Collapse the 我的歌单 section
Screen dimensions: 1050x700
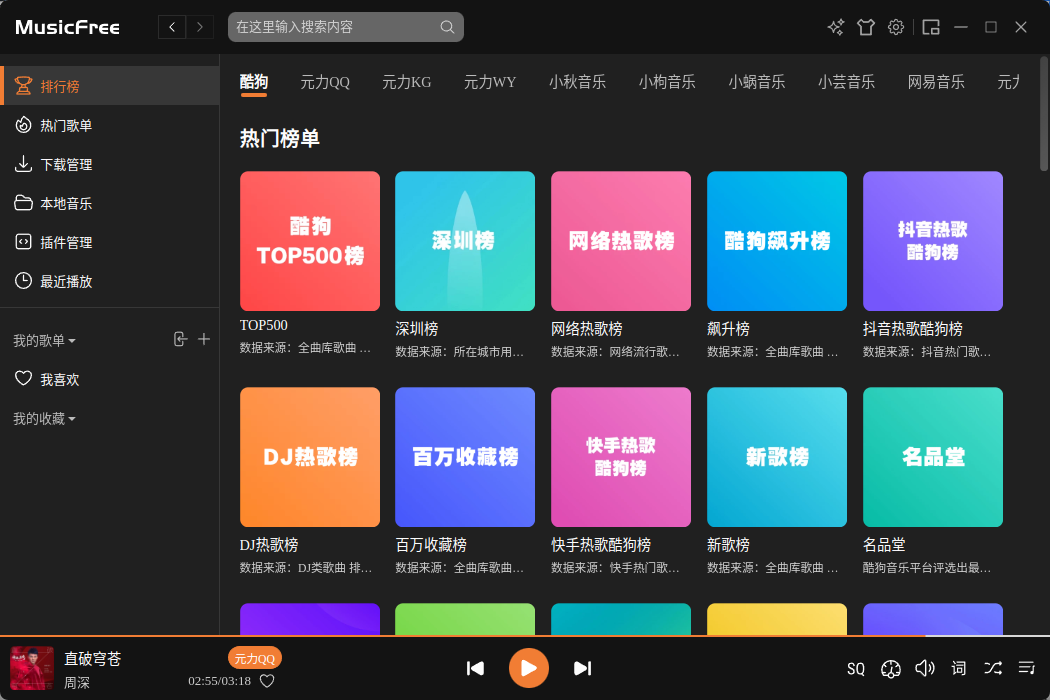pos(44,341)
